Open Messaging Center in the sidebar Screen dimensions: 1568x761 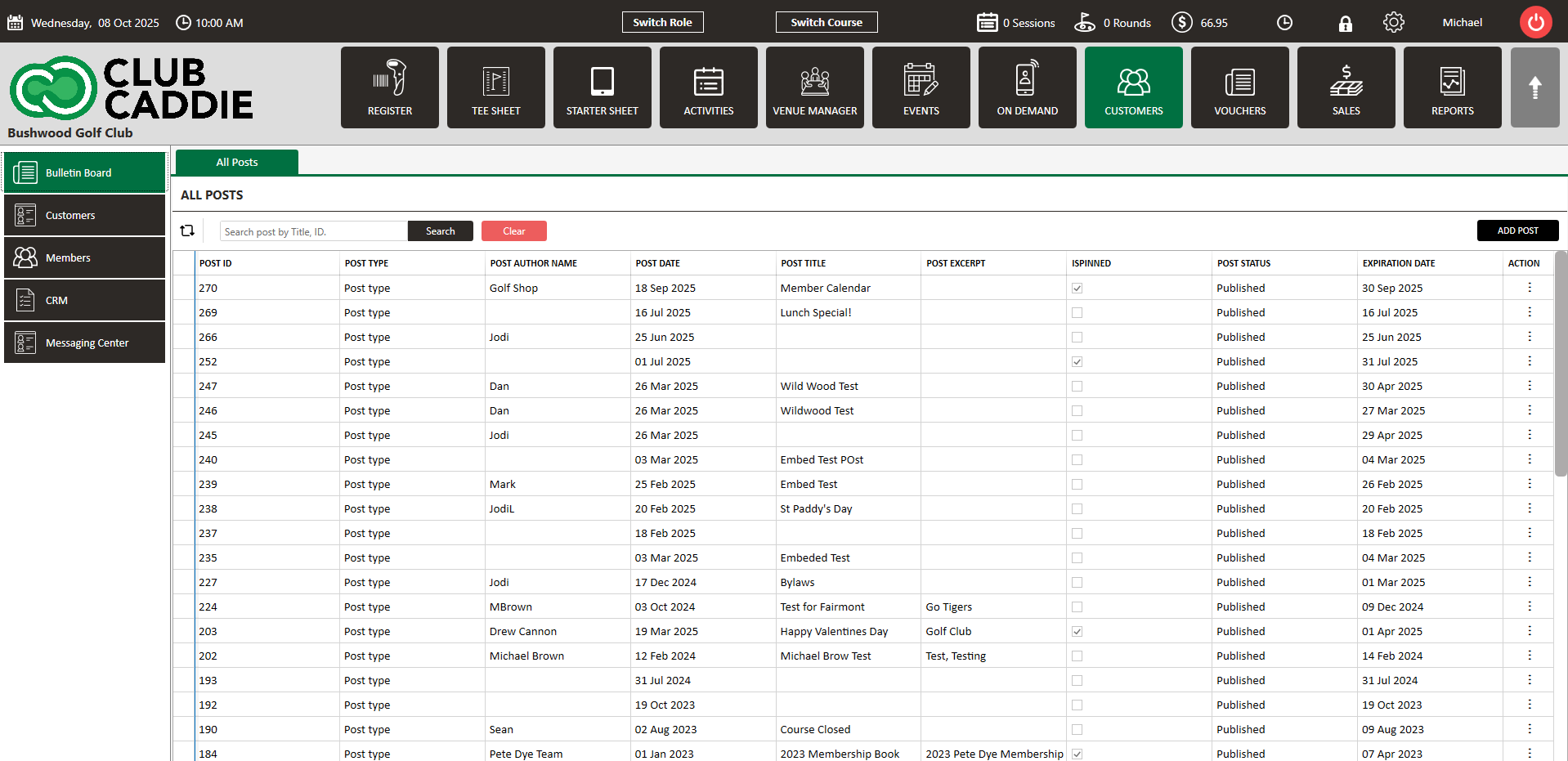point(85,342)
